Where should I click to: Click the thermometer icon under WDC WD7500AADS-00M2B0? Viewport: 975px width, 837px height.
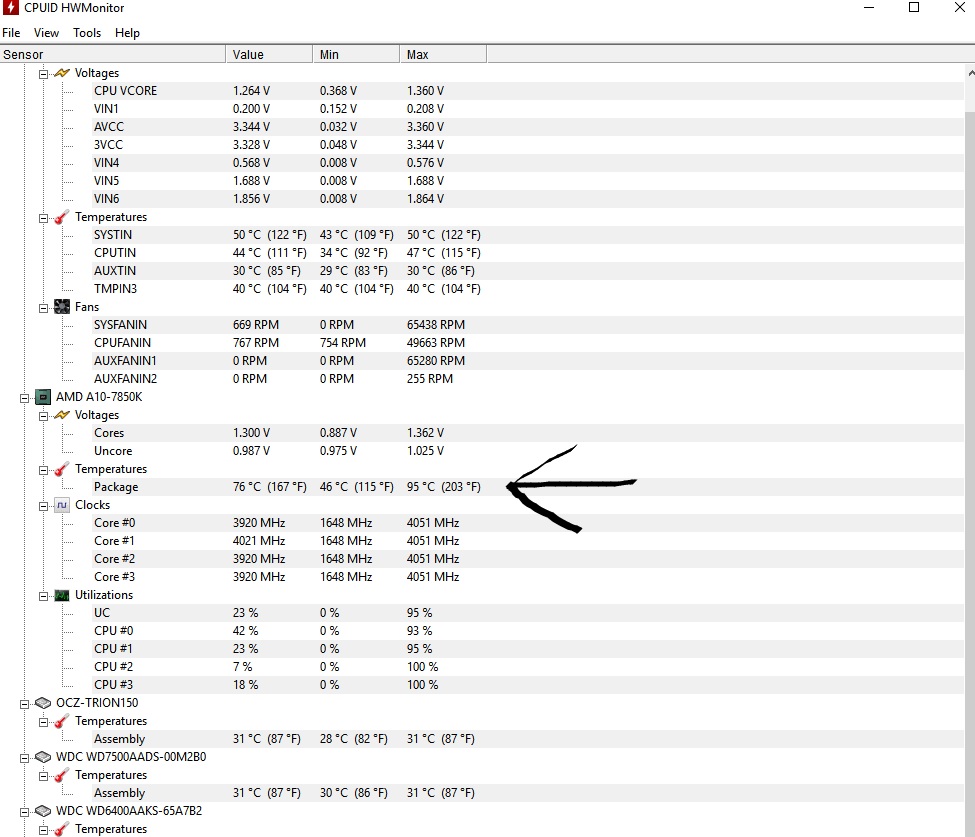(x=62, y=775)
